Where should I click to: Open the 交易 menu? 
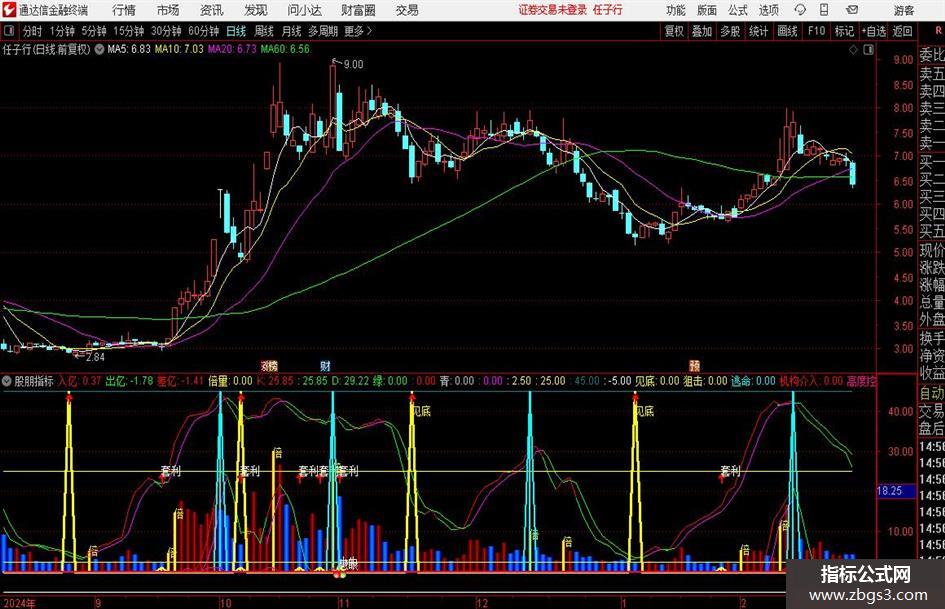pos(407,10)
